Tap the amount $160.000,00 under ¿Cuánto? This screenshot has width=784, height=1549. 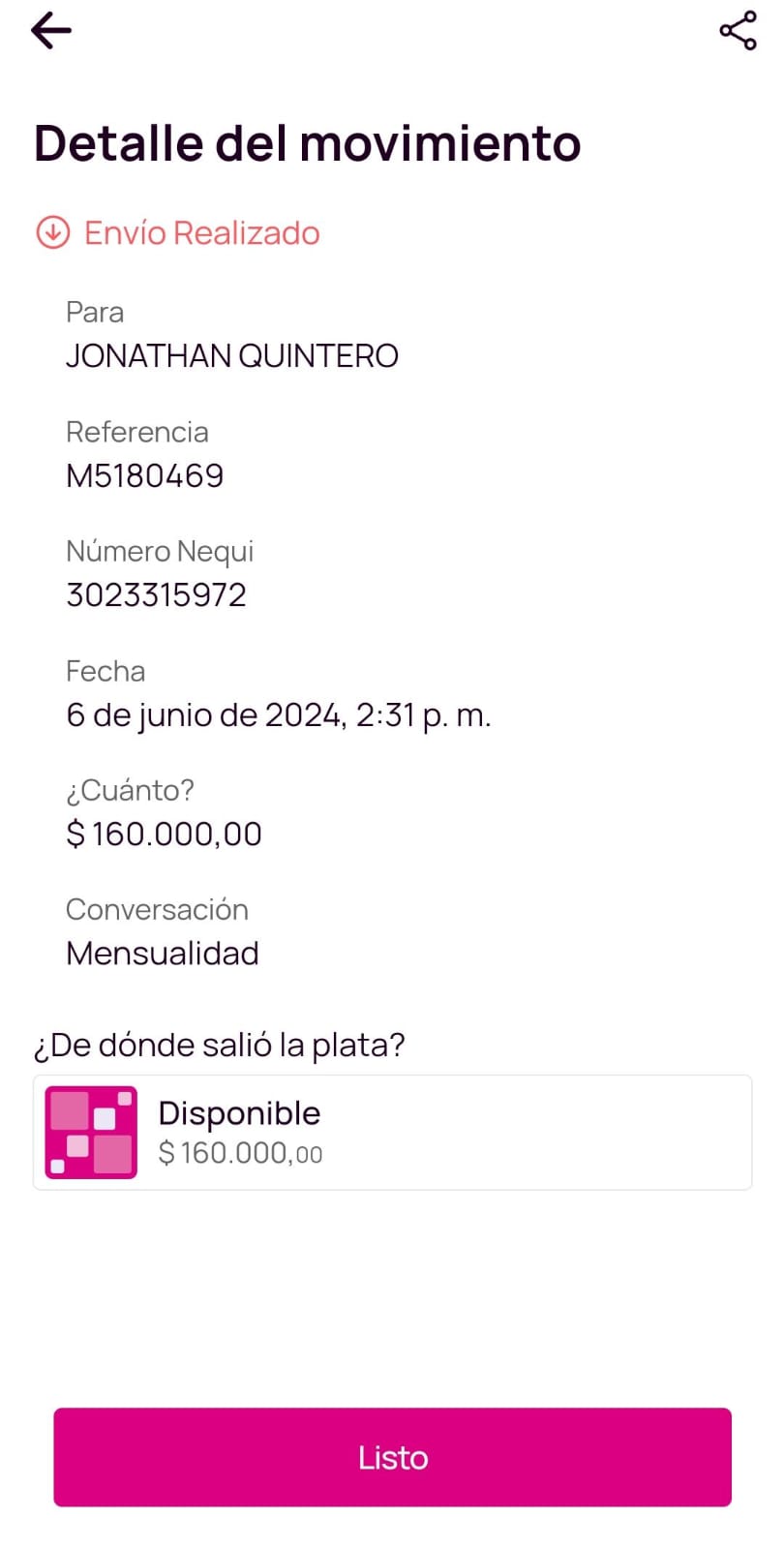[164, 834]
